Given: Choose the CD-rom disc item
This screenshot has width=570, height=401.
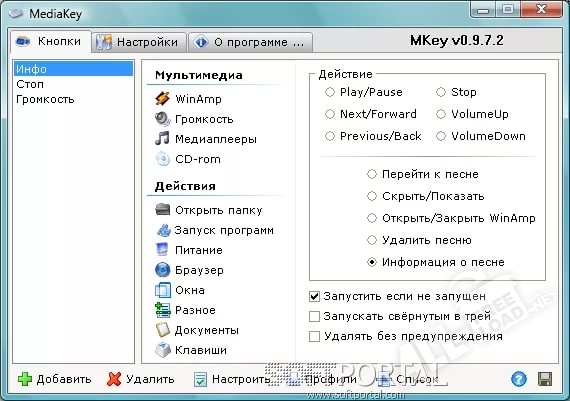Looking at the screenshot, I should point(188,159).
